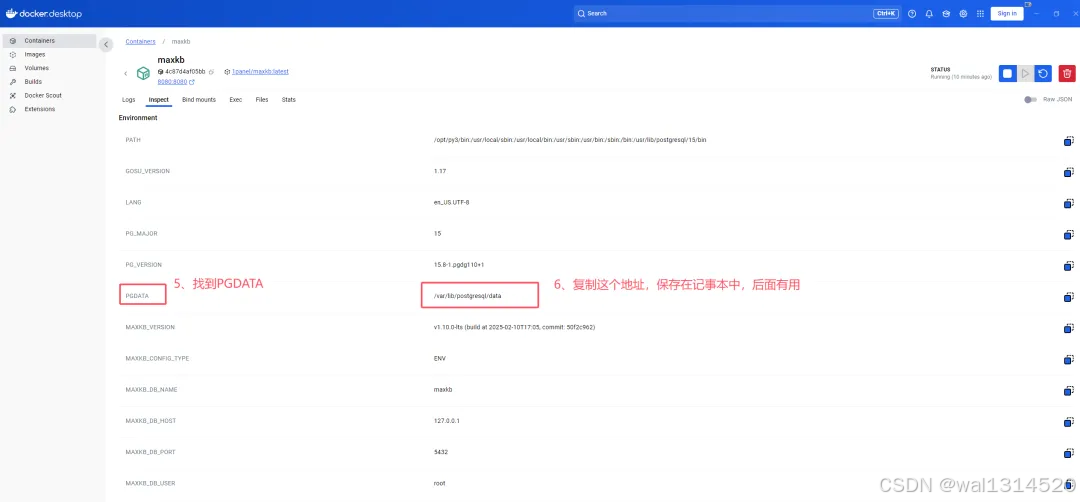The height and width of the screenshot is (502, 1080).
Task: Delete the maxkb container
Action: tap(1067, 73)
